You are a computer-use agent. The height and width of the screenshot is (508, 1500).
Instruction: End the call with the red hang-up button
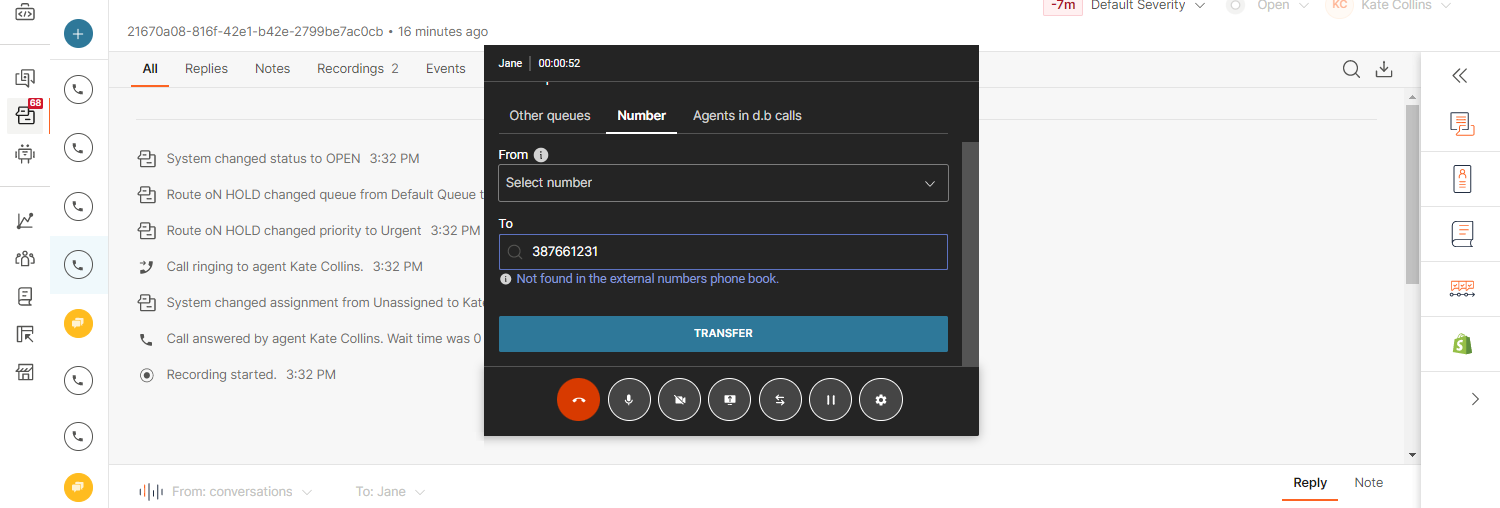(578, 400)
